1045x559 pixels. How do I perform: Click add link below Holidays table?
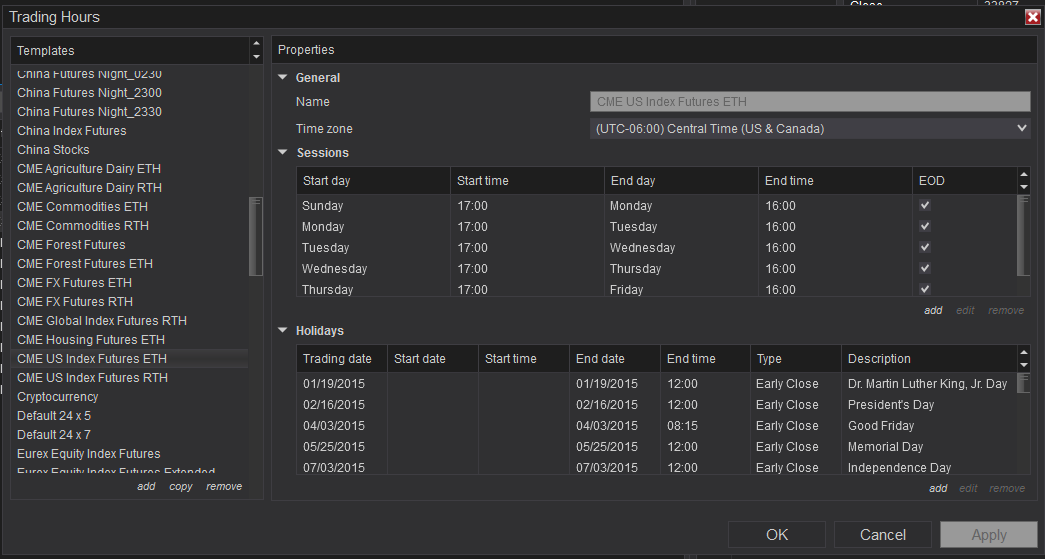[938, 488]
